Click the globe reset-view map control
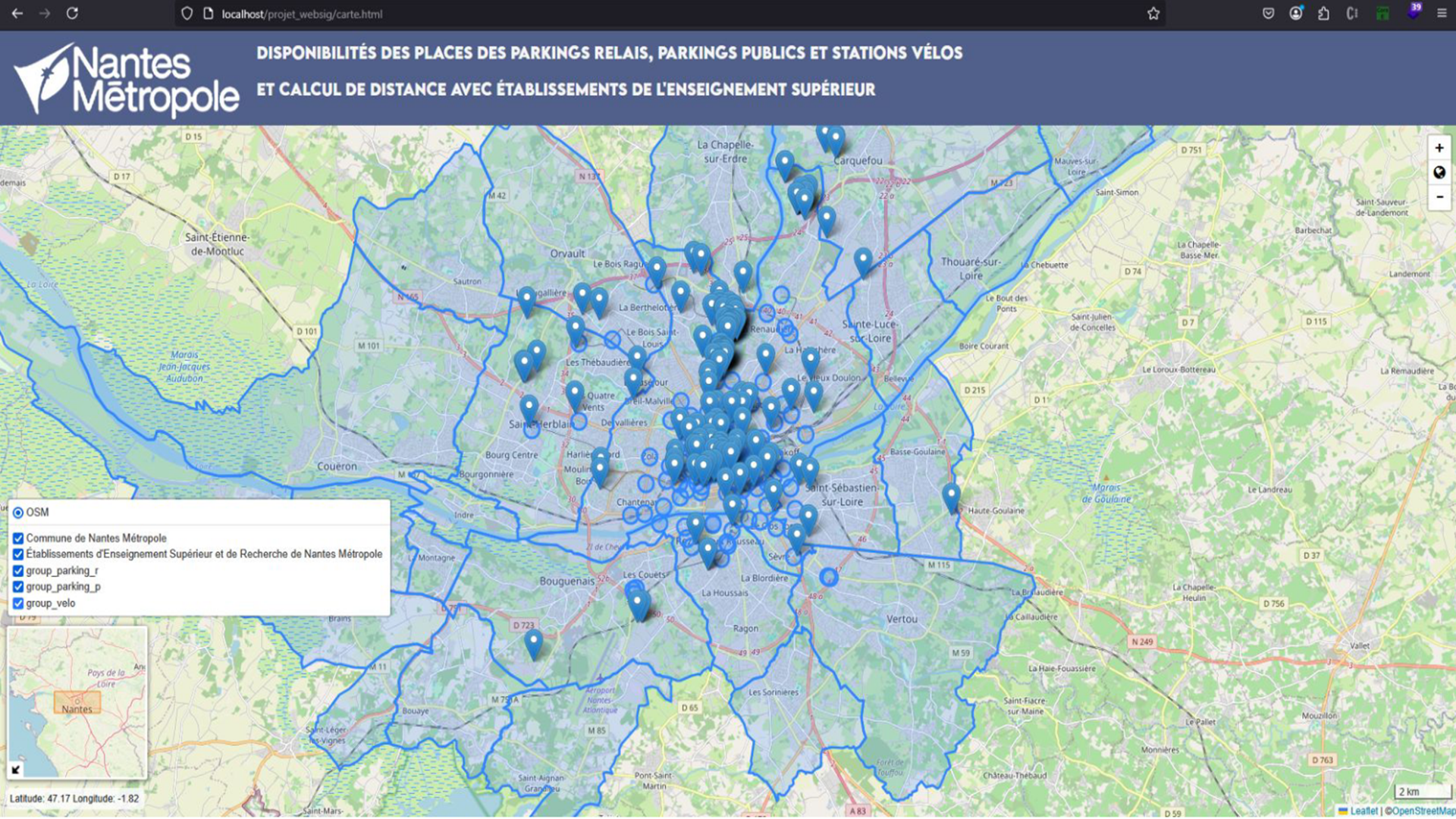The width and height of the screenshot is (1456, 819). pos(1439,173)
